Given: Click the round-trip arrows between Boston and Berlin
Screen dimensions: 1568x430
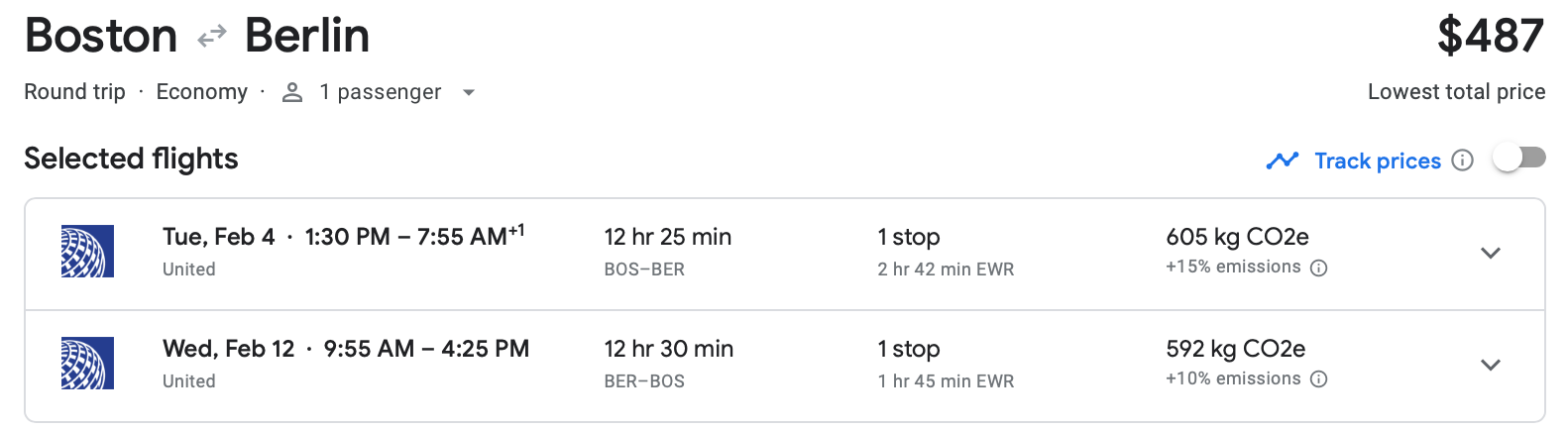Looking at the screenshot, I should coord(211,38).
